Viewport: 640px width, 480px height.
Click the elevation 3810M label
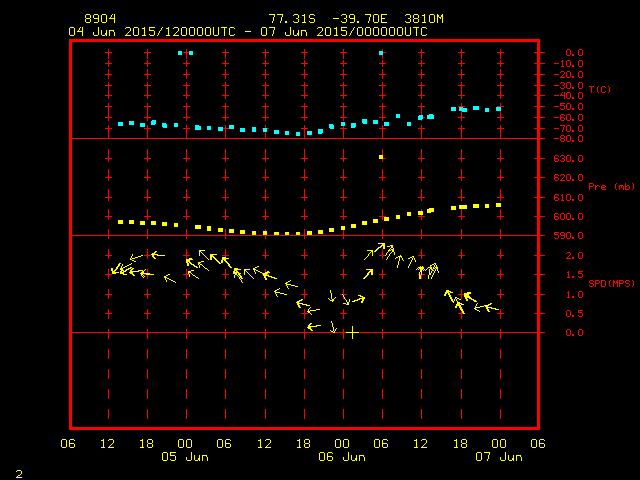424,19
